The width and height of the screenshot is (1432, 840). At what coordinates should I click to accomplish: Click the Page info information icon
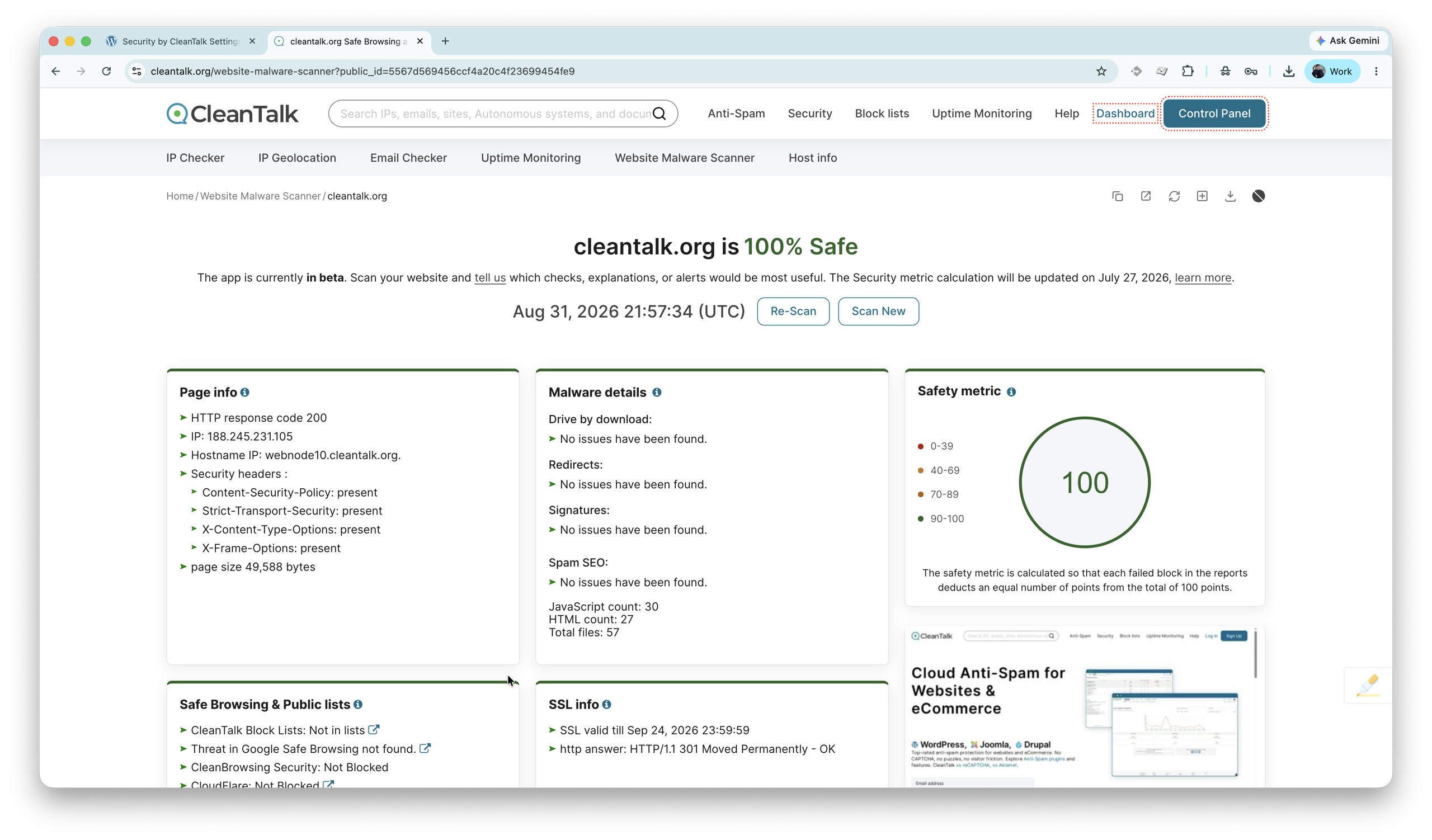pyautogui.click(x=245, y=392)
